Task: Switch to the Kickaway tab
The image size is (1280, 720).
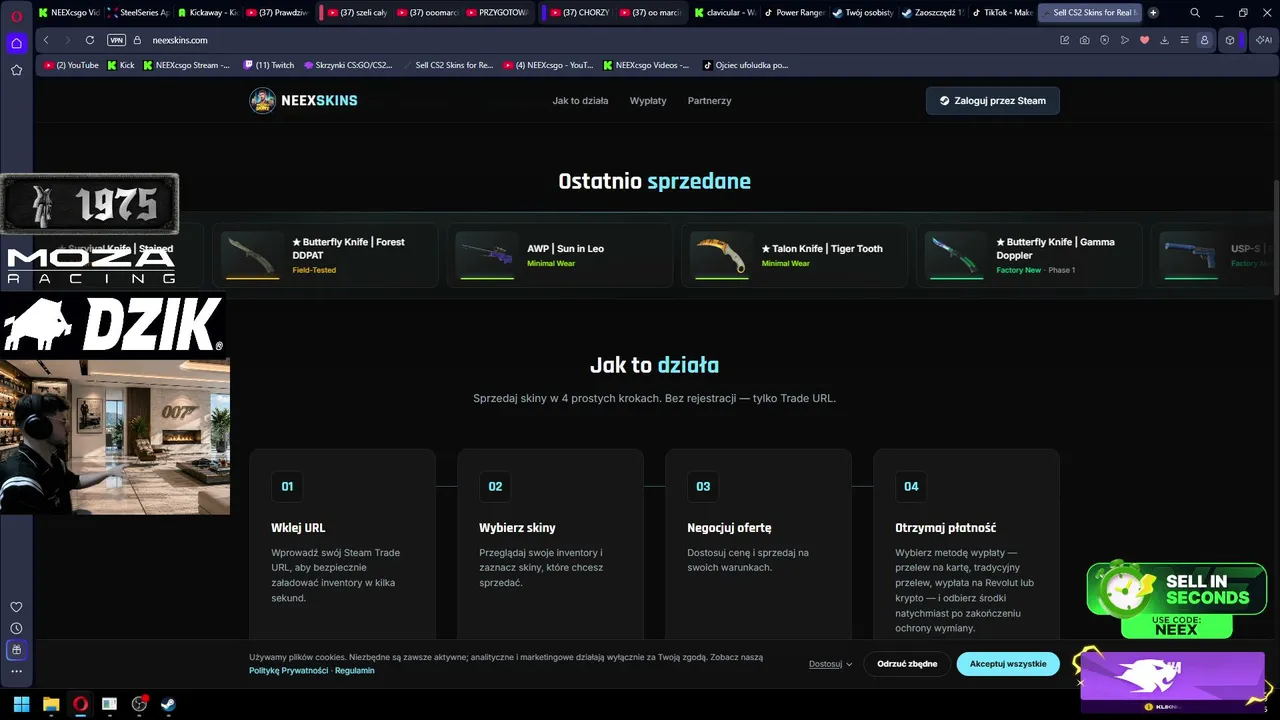Action: (x=207, y=13)
